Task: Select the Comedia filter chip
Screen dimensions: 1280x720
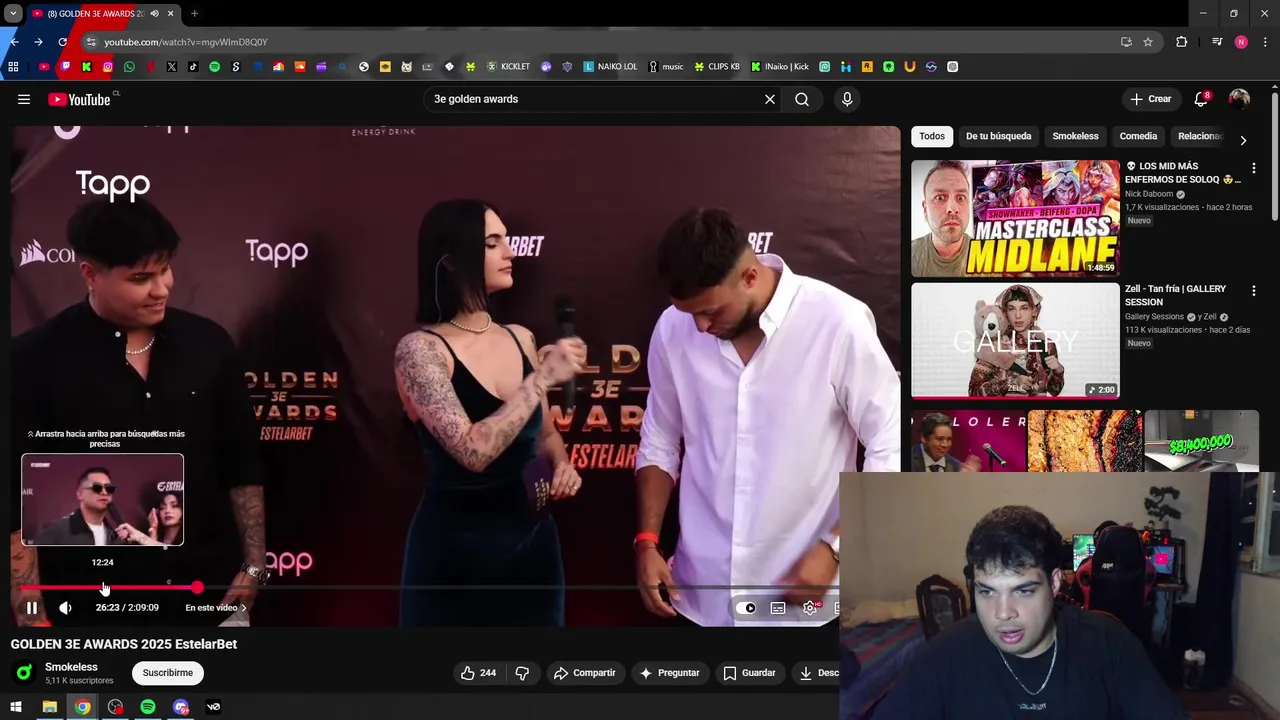Action: (x=1138, y=136)
